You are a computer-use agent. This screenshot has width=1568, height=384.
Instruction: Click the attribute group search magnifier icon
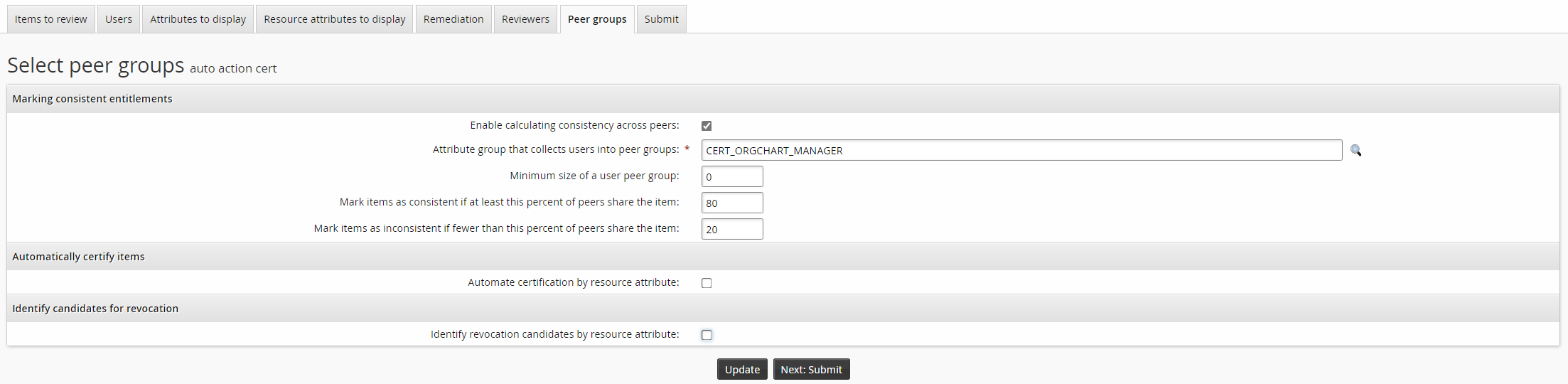click(1355, 150)
